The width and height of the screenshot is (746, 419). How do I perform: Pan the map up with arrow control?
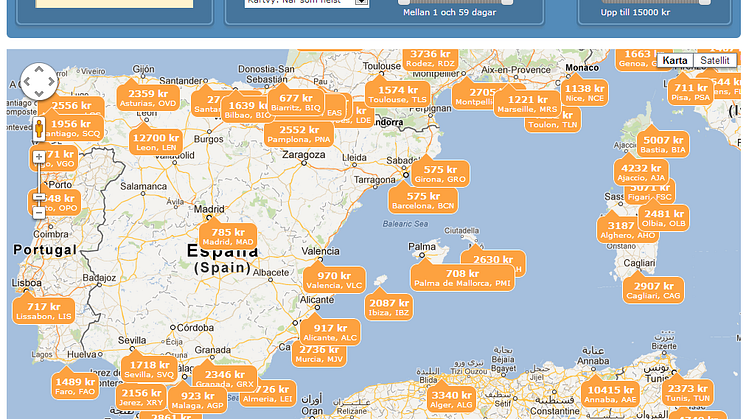pos(39,70)
